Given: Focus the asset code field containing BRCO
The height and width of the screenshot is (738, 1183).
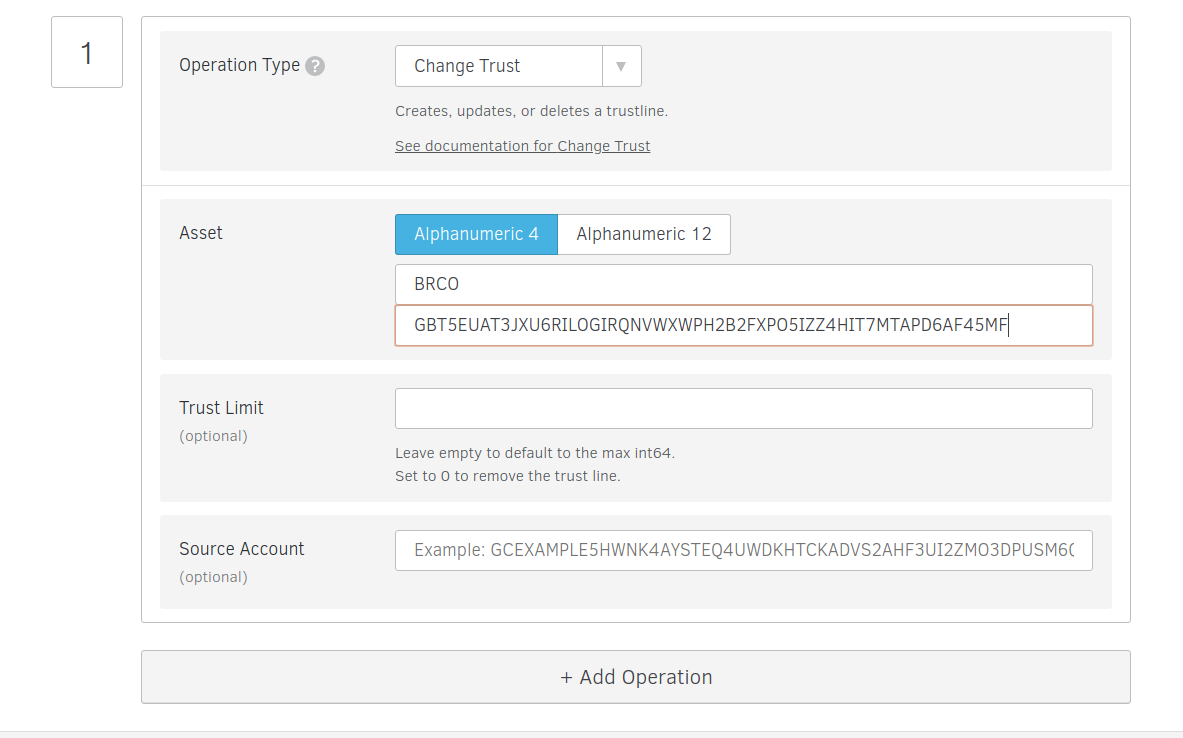Looking at the screenshot, I should tap(743, 284).
